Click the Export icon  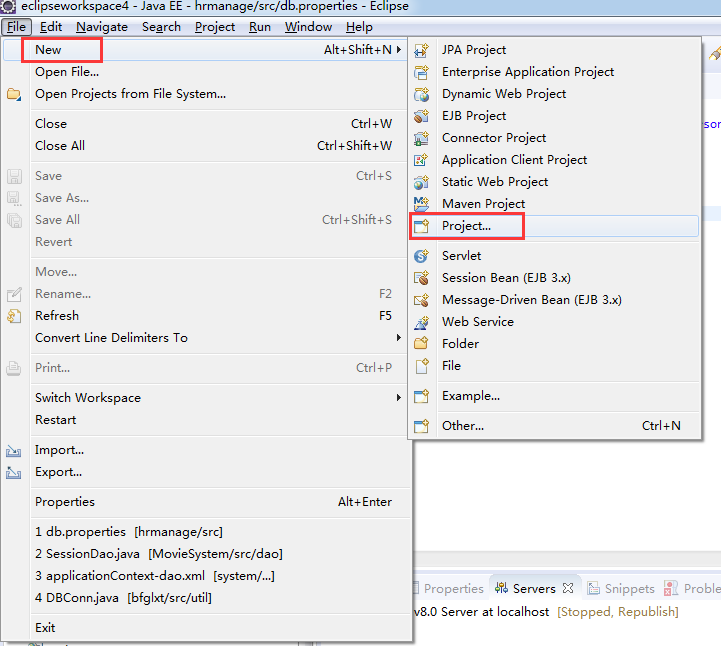click(x=14, y=473)
